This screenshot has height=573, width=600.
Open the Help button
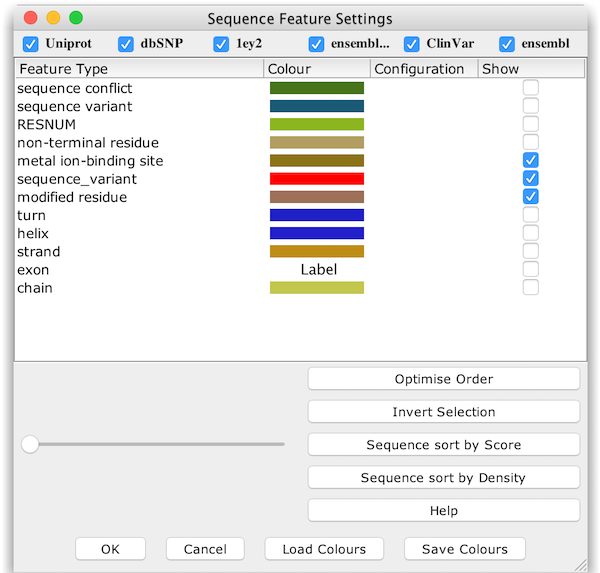coord(443,511)
